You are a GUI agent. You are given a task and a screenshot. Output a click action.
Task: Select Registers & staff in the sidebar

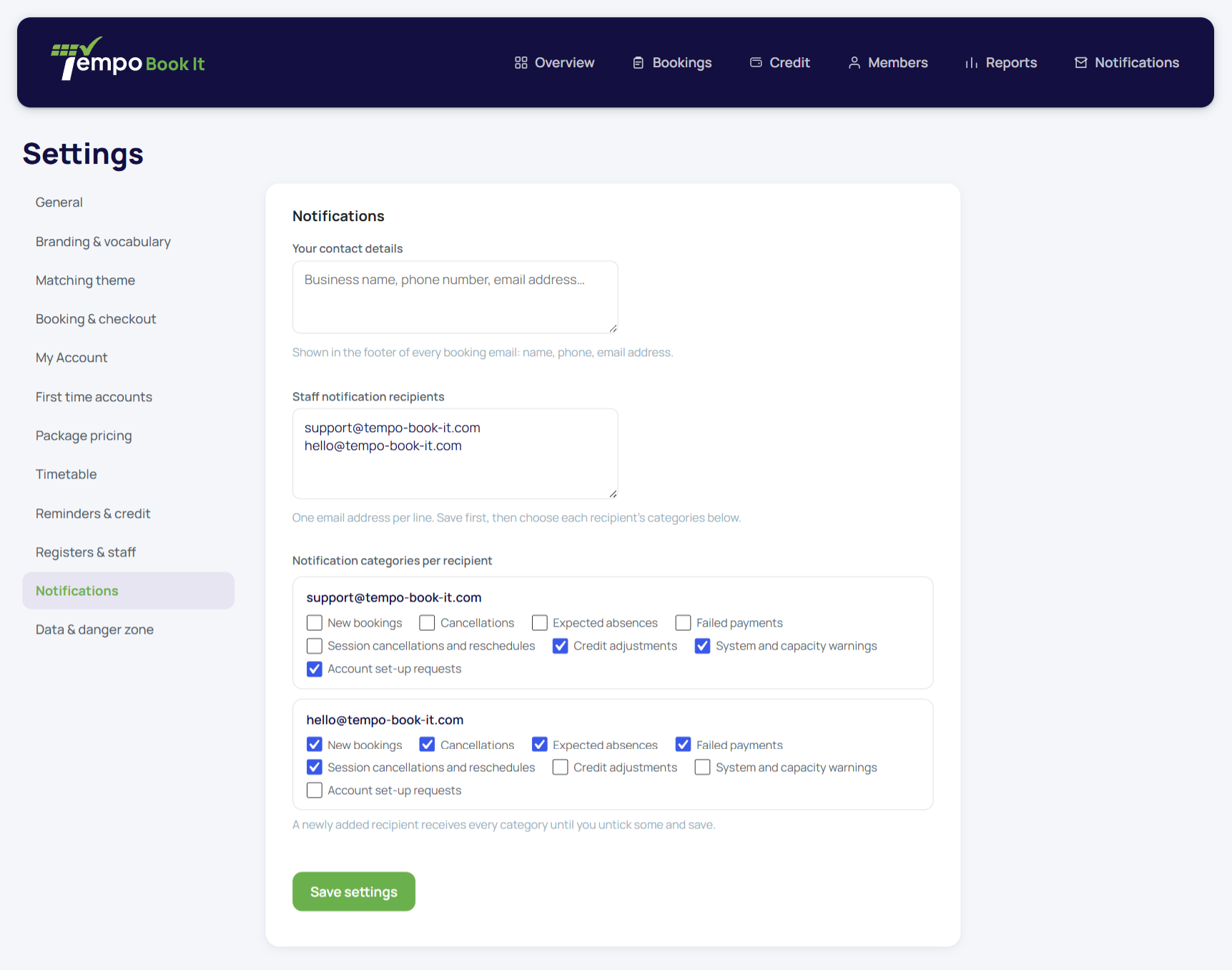point(129,552)
